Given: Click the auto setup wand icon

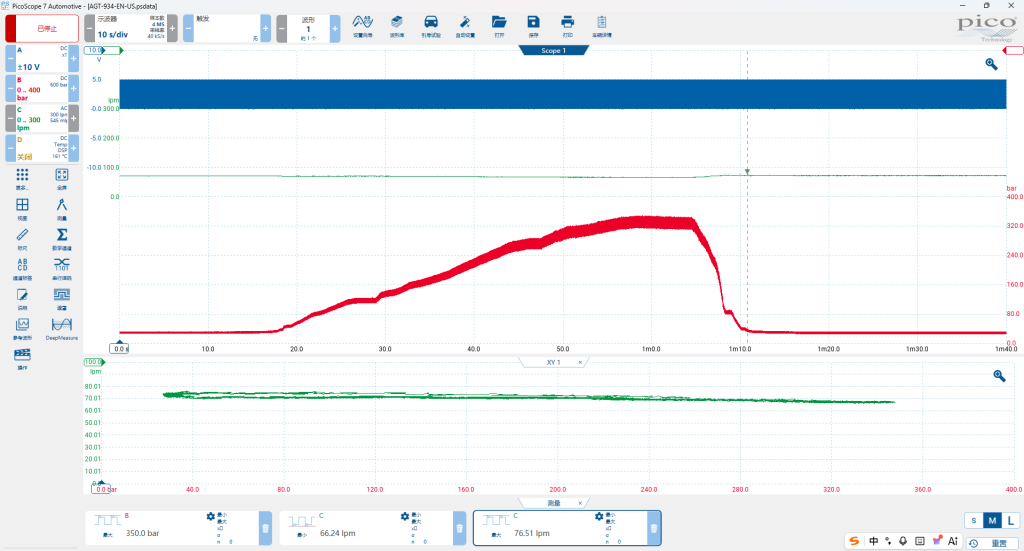Looking at the screenshot, I should coord(465,26).
